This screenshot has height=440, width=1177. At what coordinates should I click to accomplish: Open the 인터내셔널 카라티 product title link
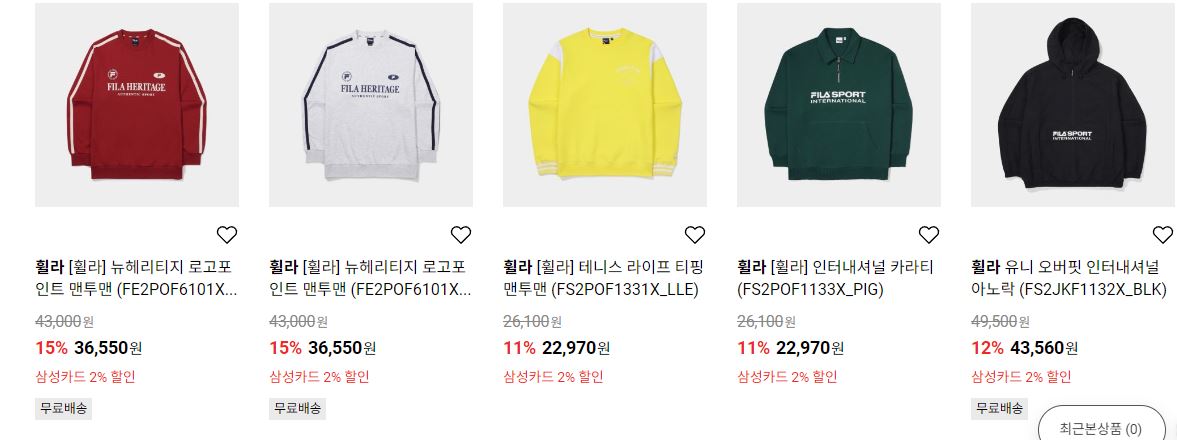click(836, 278)
